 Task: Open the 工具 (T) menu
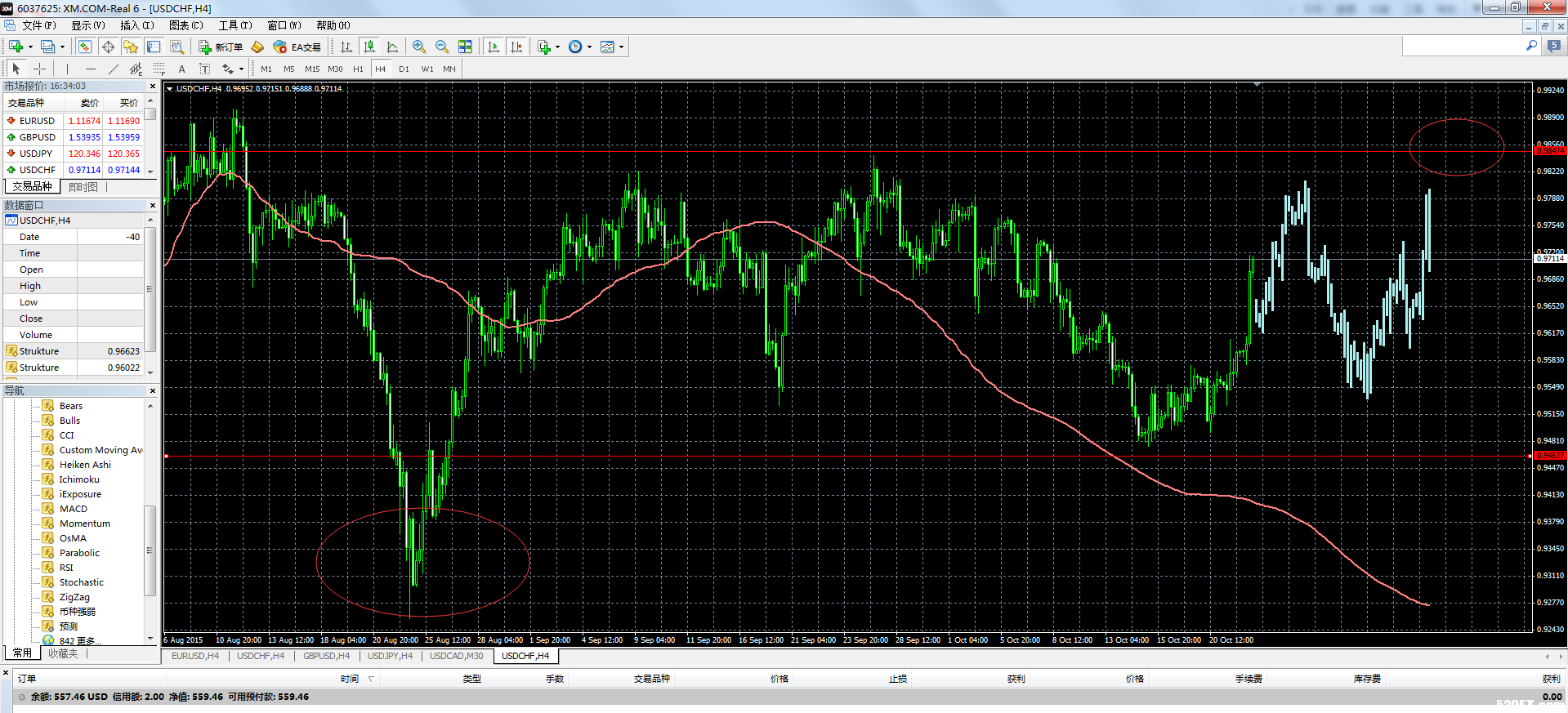[x=235, y=25]
